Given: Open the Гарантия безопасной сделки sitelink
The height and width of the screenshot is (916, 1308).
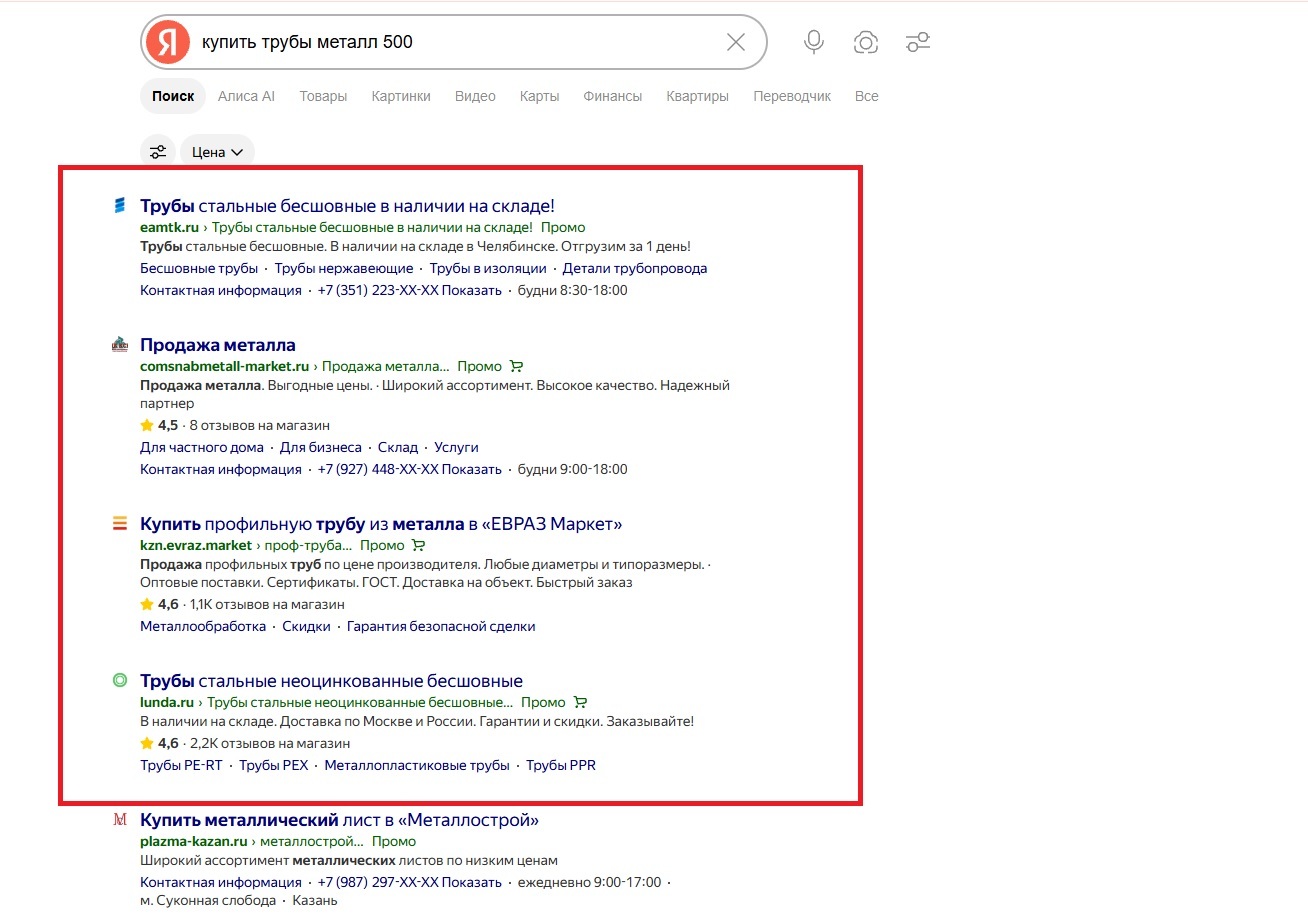Looking at the screenshot, I should pyautogui.click(x=441, y=626).
